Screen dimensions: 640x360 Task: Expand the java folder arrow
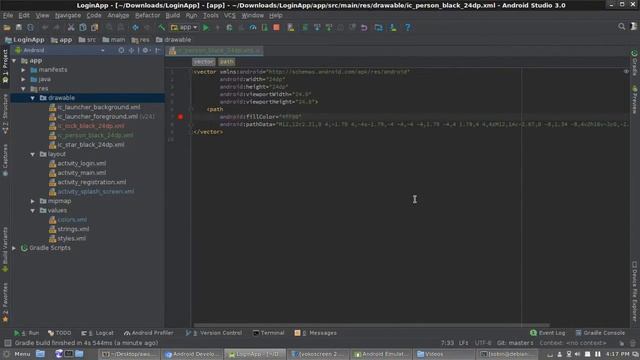[x=24, y=79]
